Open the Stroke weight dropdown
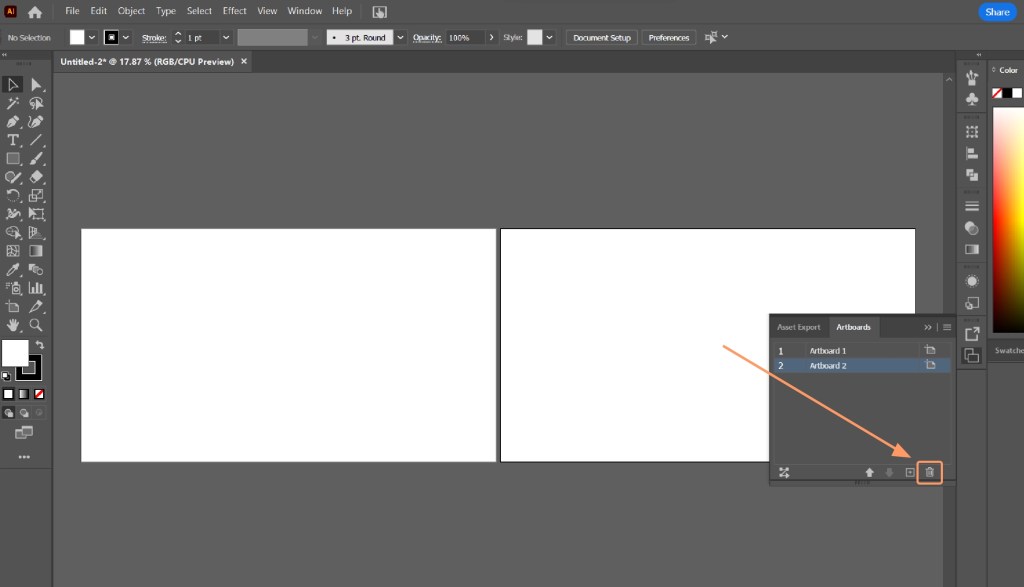 click(226, 37)
